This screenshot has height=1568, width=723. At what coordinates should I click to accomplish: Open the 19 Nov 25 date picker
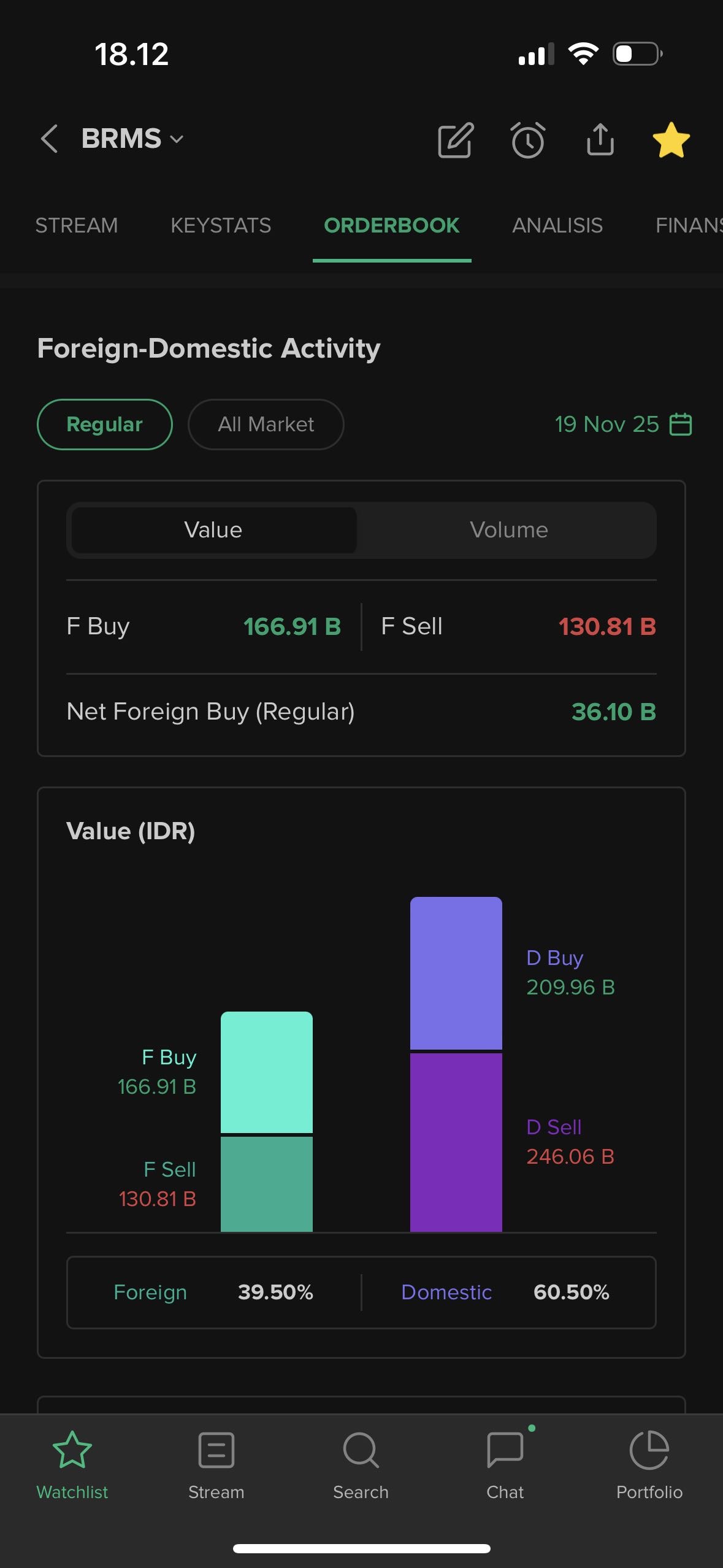point(622,425)
